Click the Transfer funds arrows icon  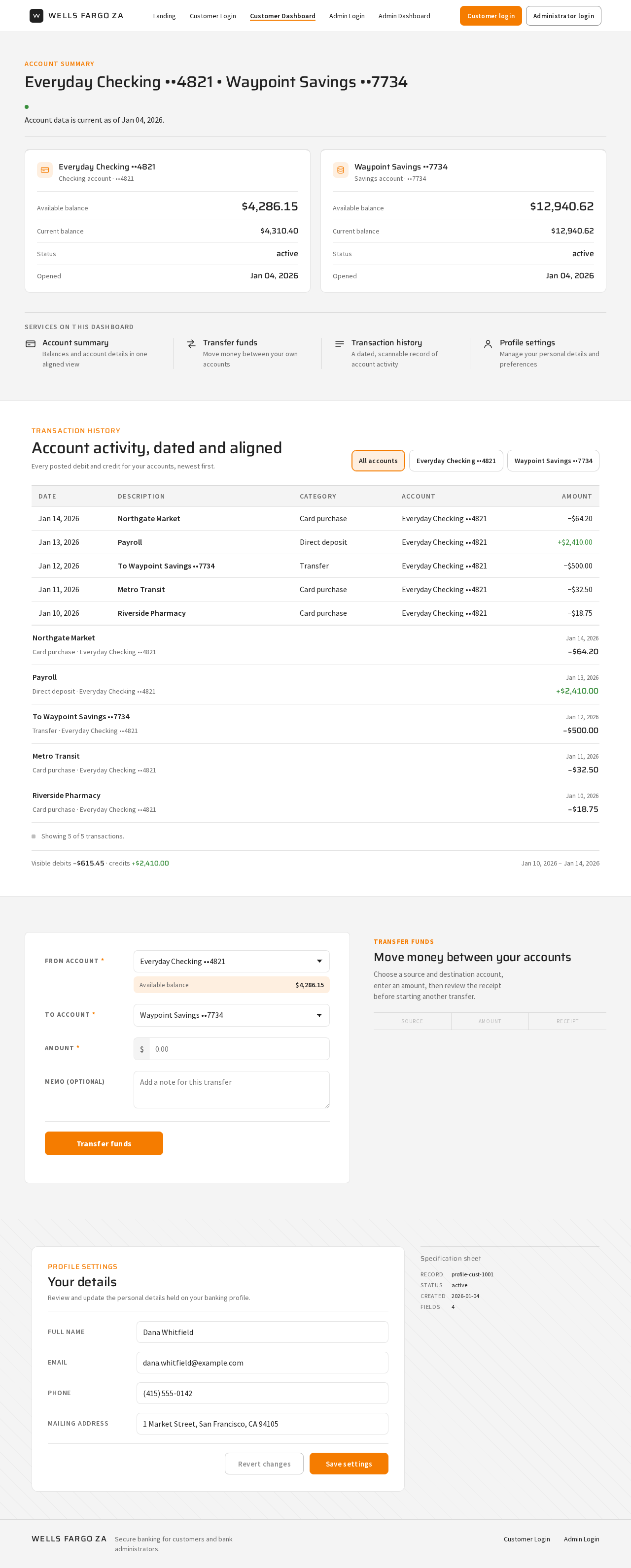[191, 344]
